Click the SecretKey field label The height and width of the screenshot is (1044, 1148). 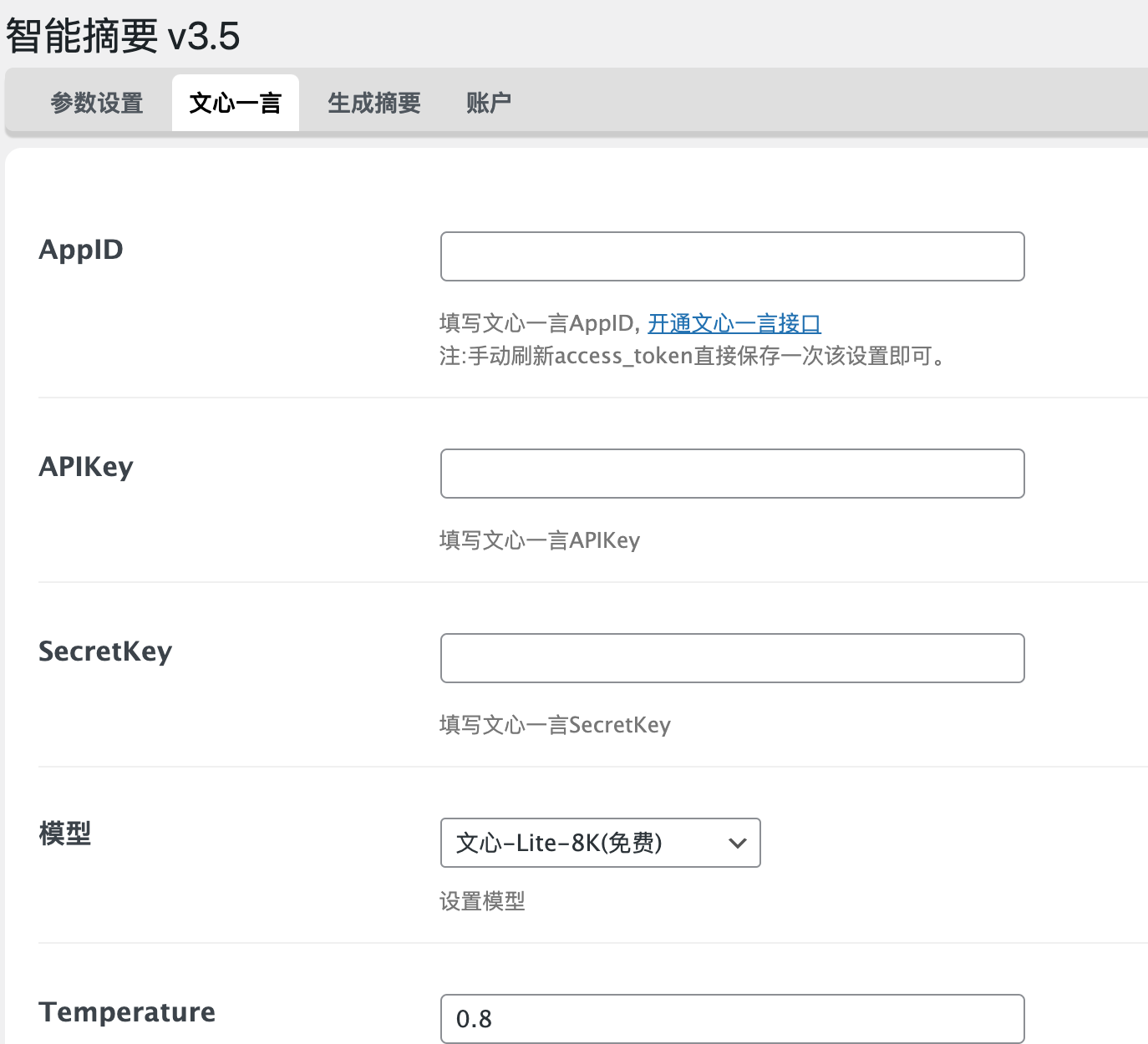(x=105, y=651)
